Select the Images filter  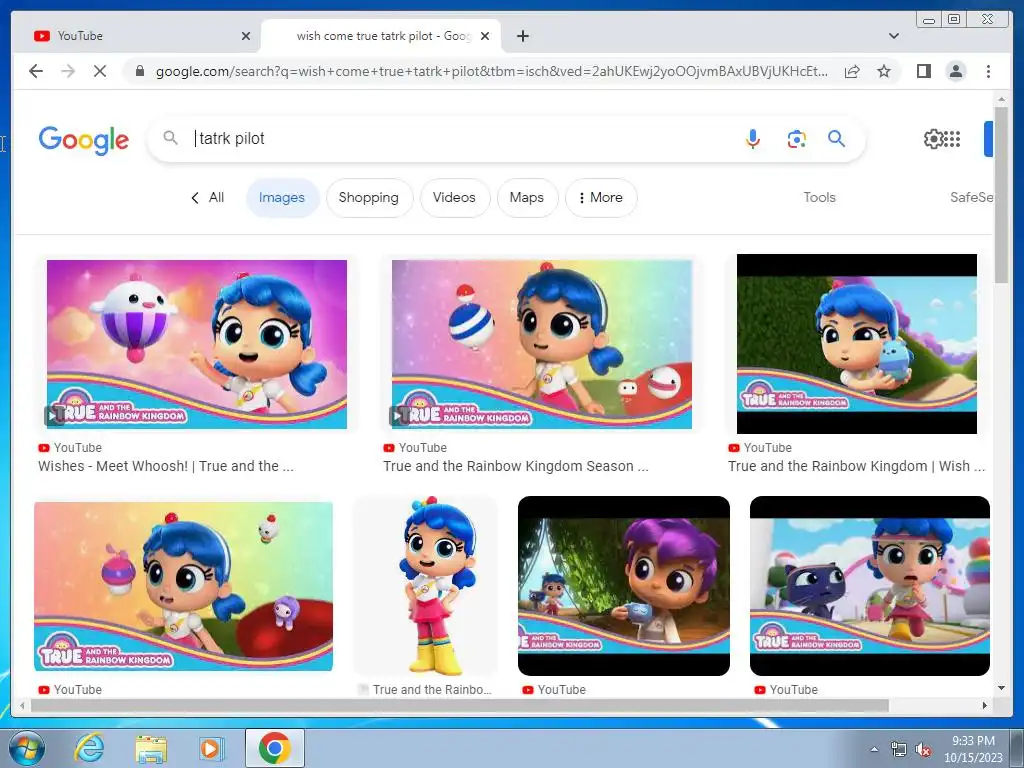[x=282, y=197]
